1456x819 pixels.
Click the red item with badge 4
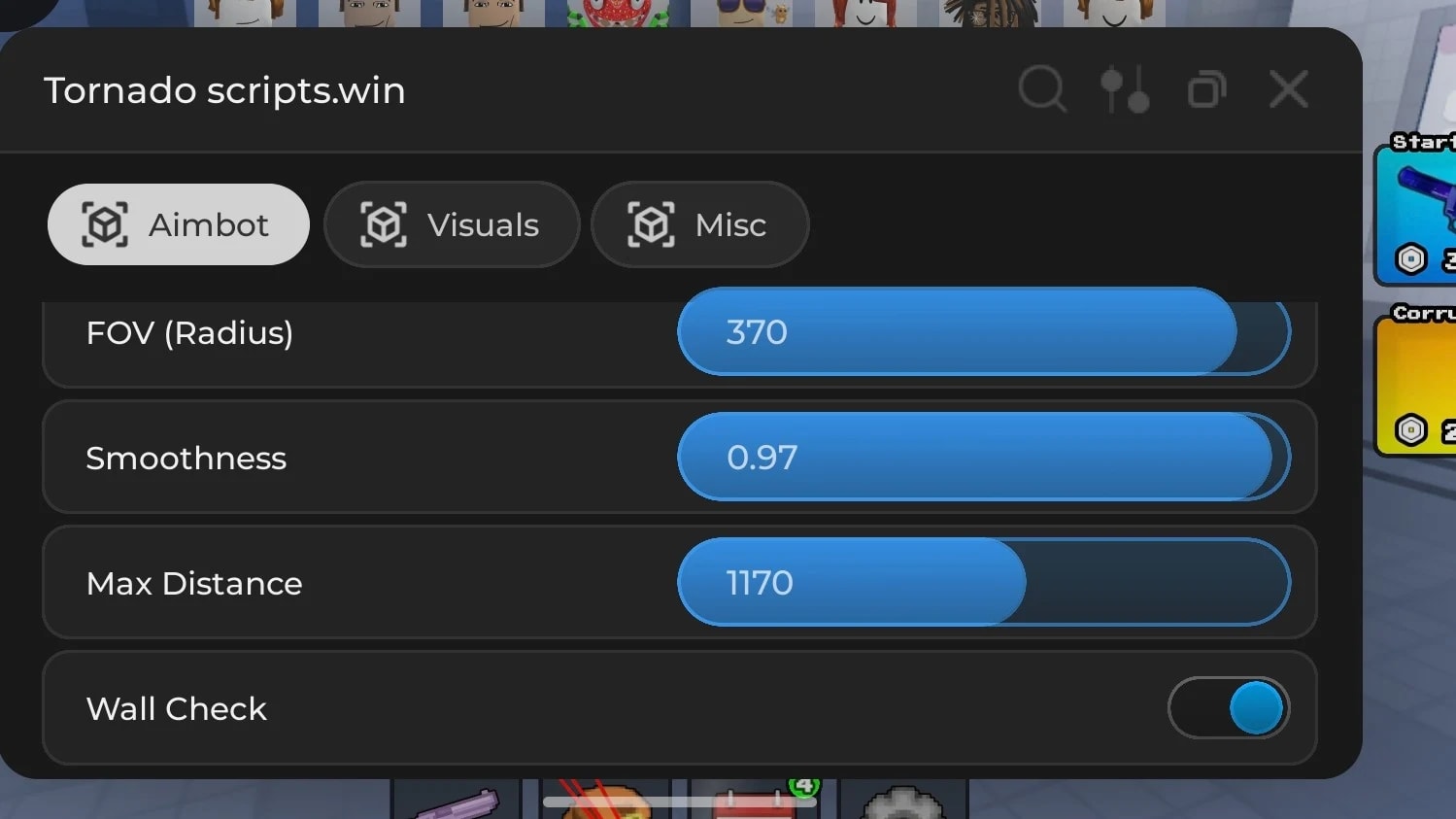(755, 799)
